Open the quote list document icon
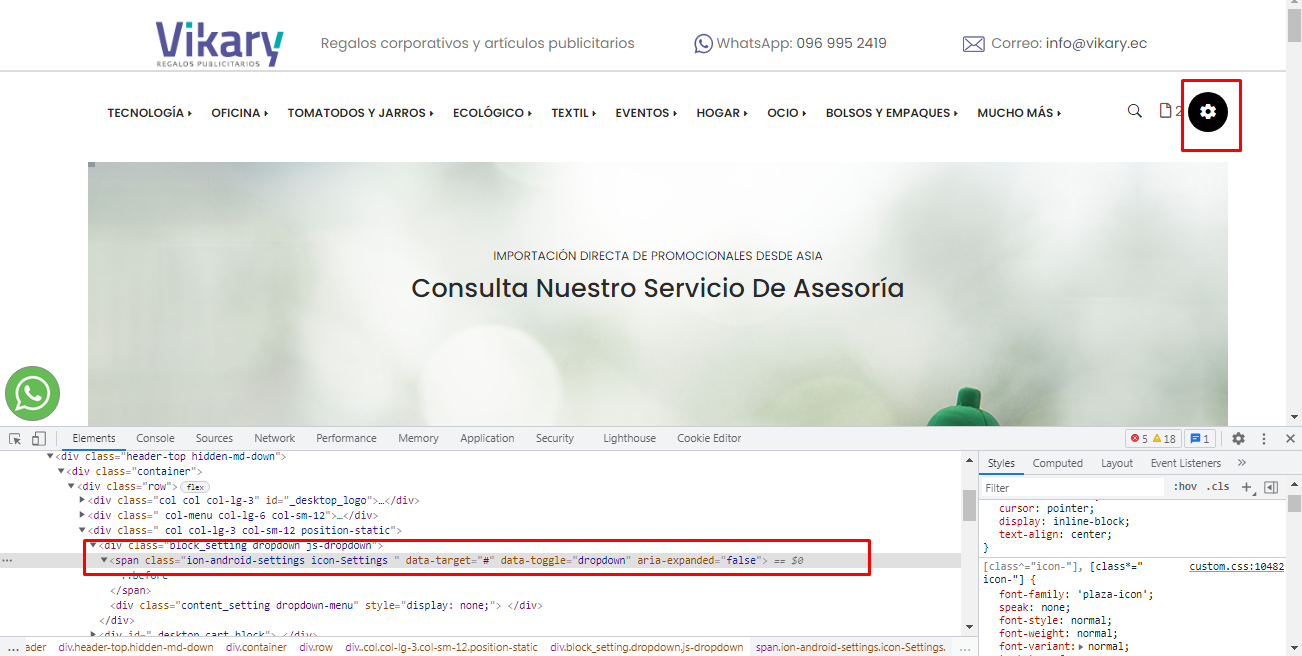This screenshot has width=1302, height=656. 1165,111
